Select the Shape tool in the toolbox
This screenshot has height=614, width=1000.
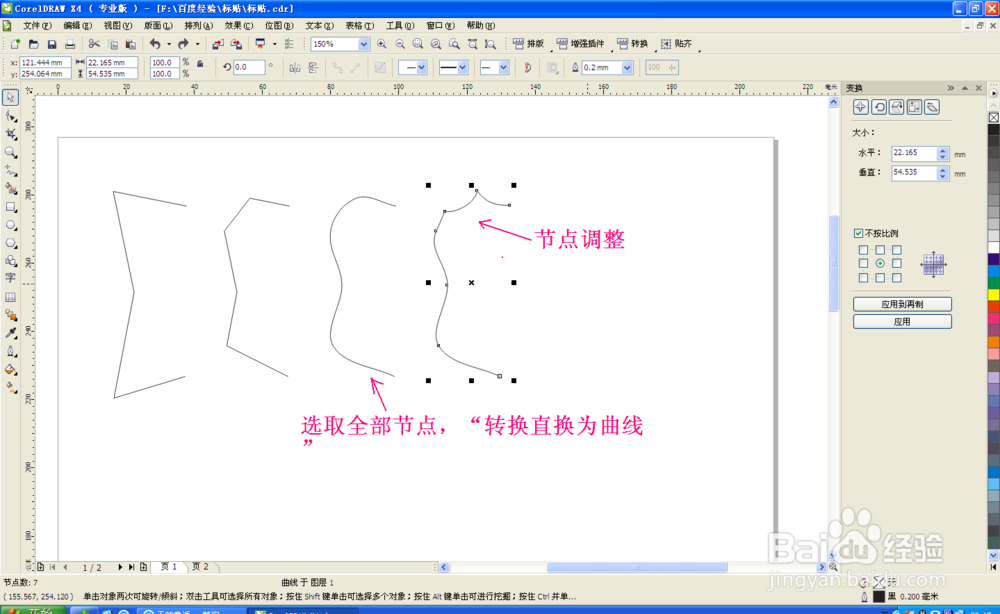pyautogui.click(x=11, y=115)
